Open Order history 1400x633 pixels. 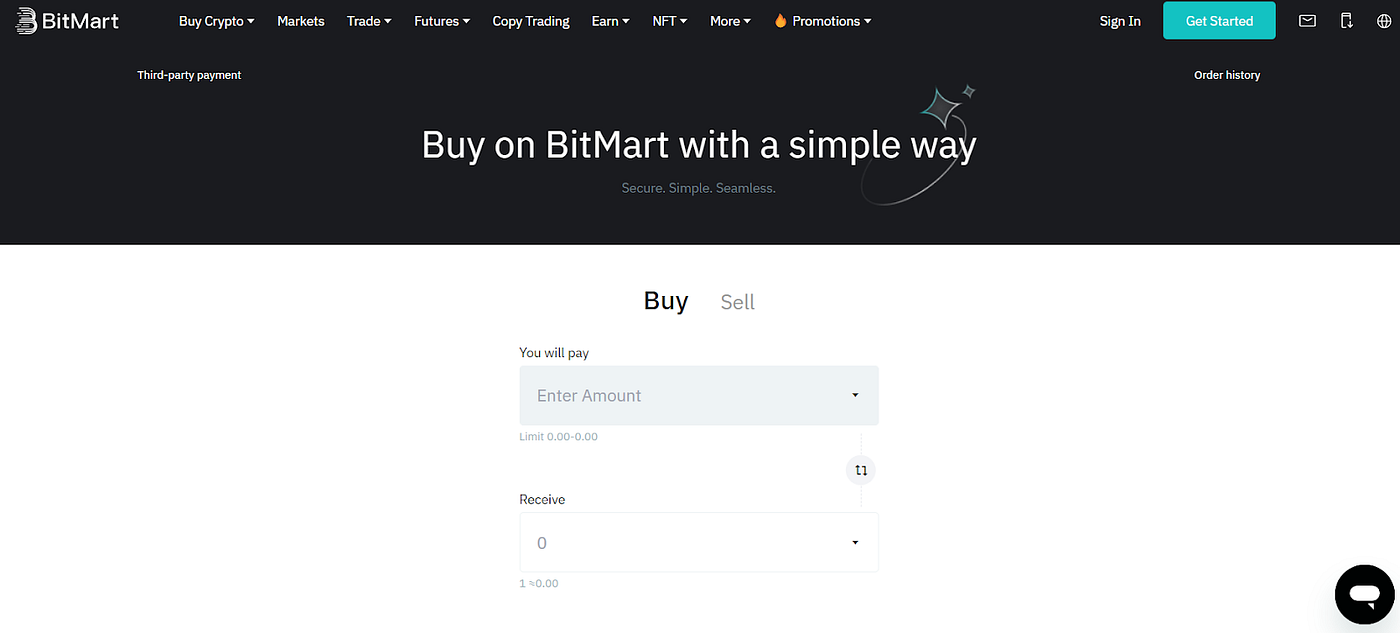(x=1227, y=74)
